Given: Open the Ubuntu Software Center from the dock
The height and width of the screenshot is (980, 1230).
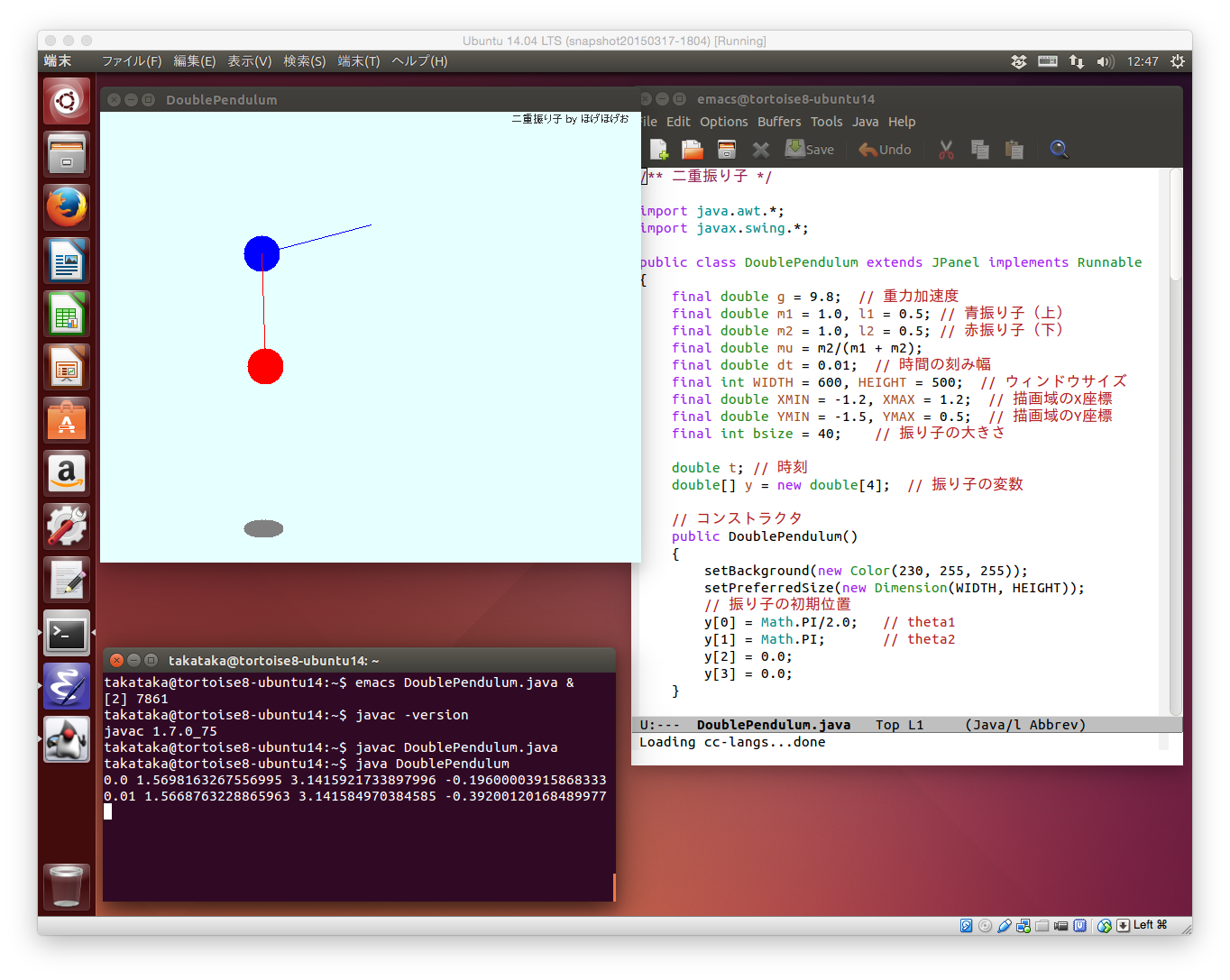Looking at the screenshot, I should [x=67, y=419].
